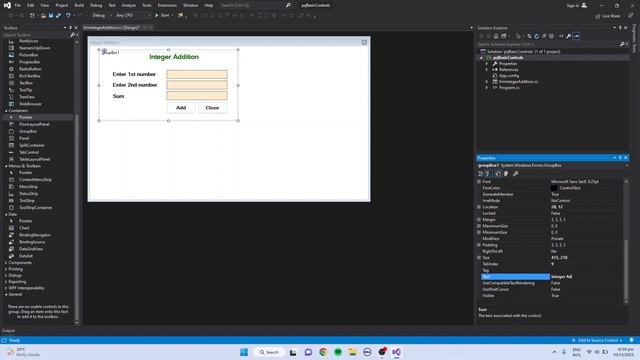The width and height of the screenshot is (640, 360).
Task: Open the Build menu
Action: tap(79, 5)
